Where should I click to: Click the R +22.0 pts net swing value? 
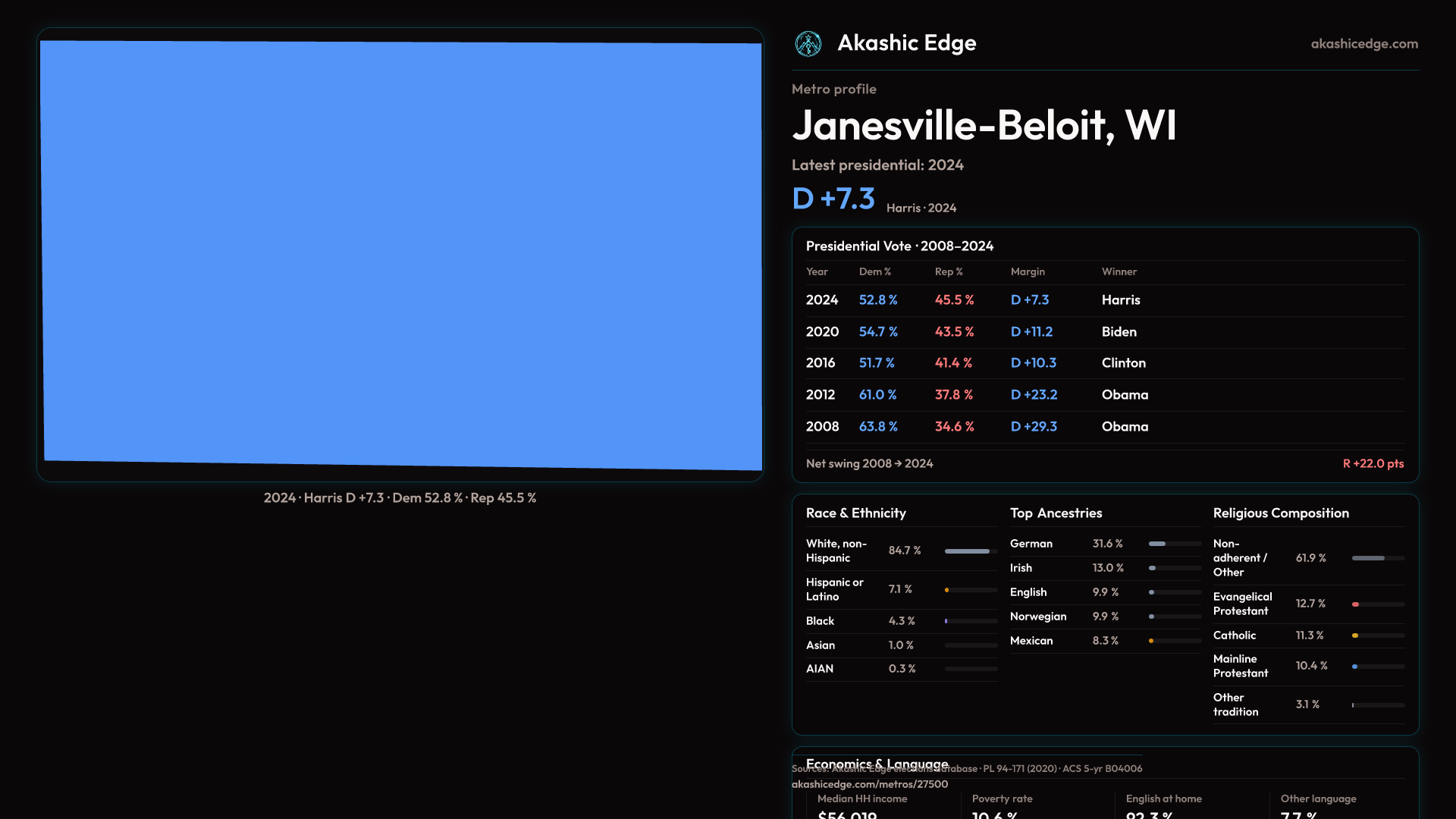(x=1373, y=463)
